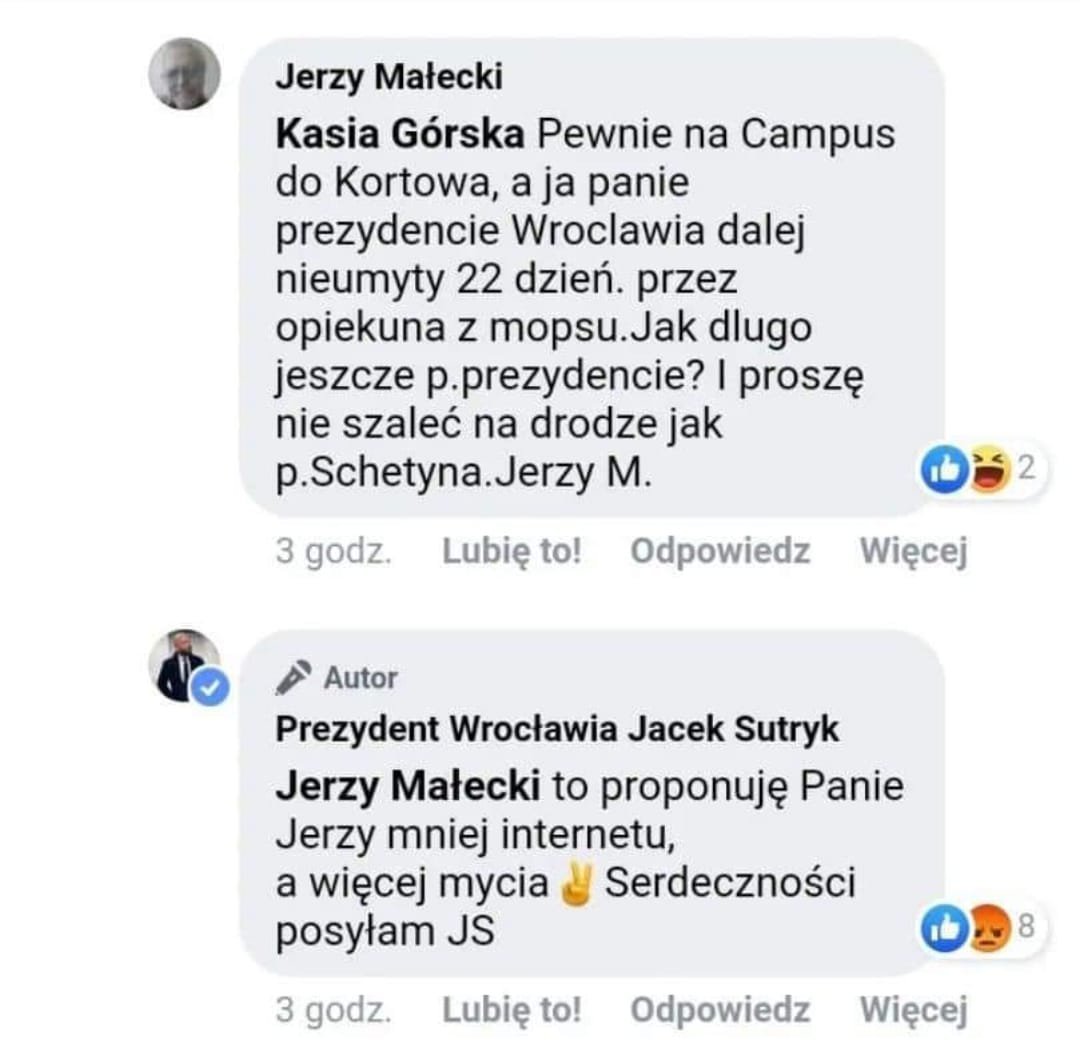Open Więcej options under Sutryk's reply
Image resolution: width=1080 pixels, height=1060 pixels.
(x=914, y=1011)
